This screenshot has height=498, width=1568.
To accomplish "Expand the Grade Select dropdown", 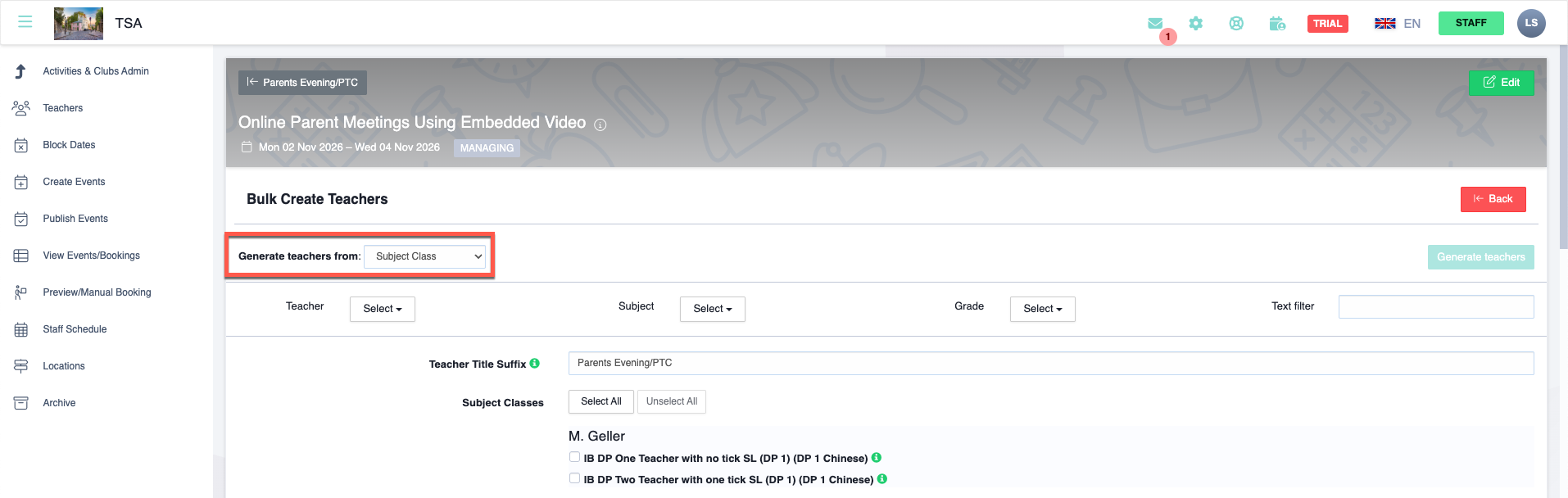I will click(1042, 309).
